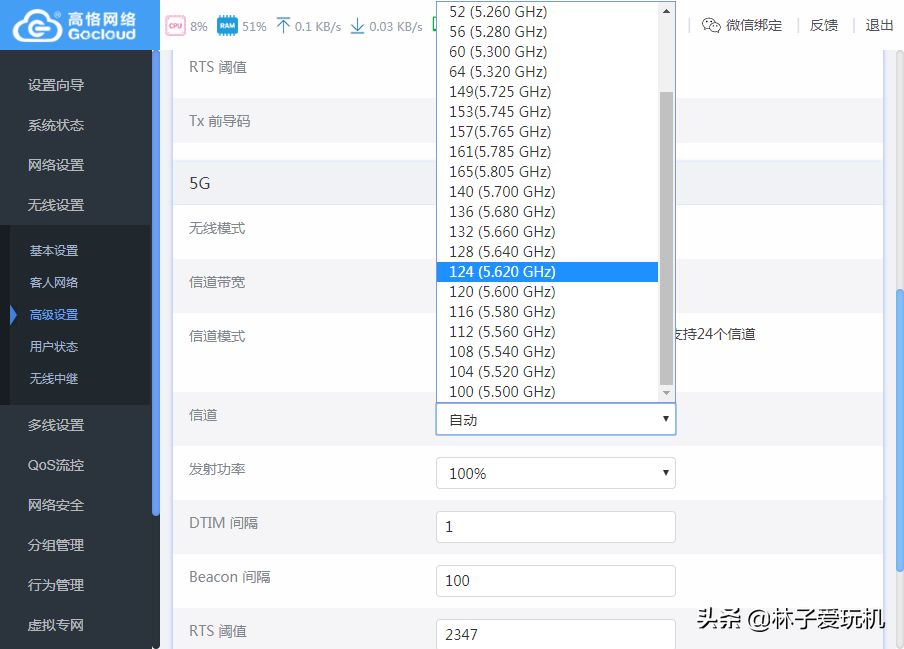Choose channel 128 (5.640 GHz)
904x649 pixels.
pos(547,251)
